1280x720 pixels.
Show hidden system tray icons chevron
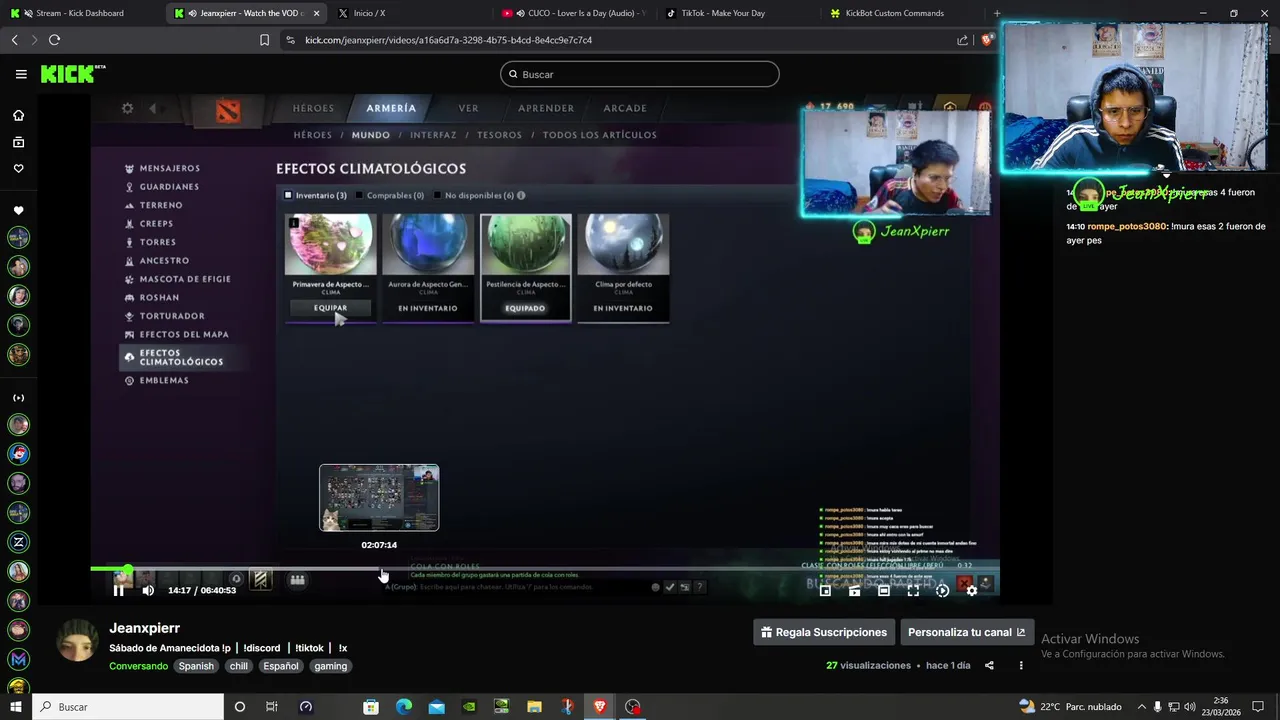pos(1142,706)
